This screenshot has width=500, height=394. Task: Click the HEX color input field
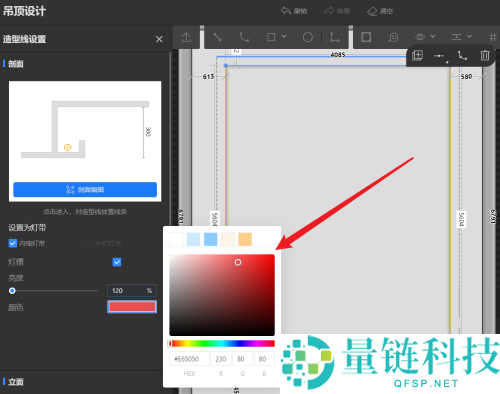pyautogui.click(x=189, y=359)
